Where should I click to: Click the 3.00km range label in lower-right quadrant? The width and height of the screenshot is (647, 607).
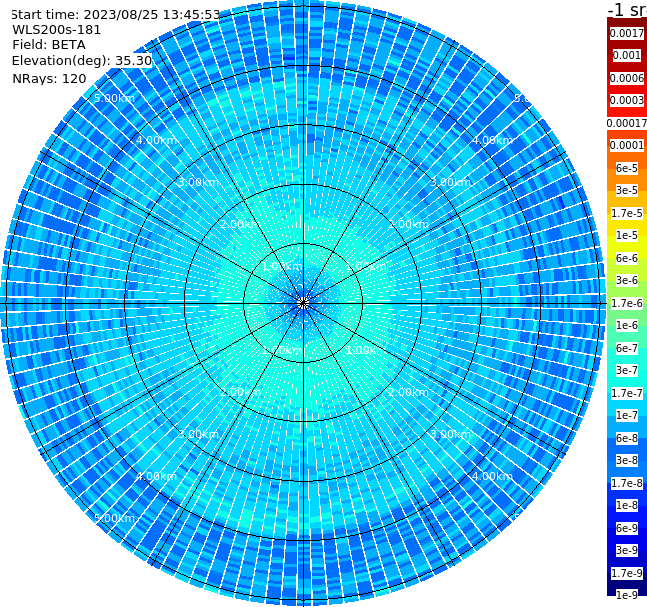[x=450, y=434]
